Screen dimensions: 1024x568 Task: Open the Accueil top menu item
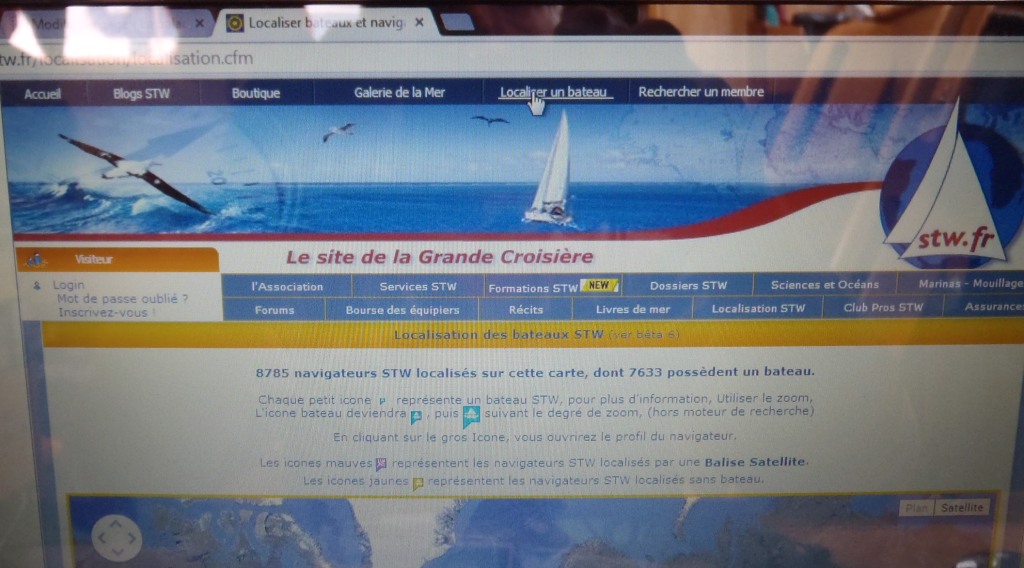[42, 94]
